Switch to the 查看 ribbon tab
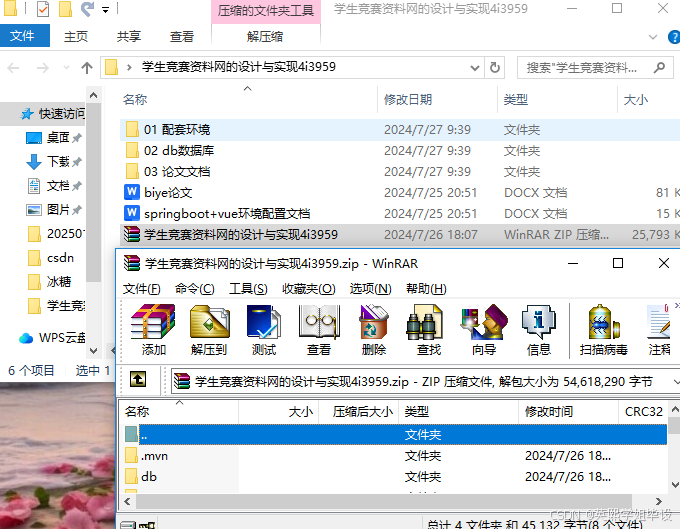The width and height of the screenshot is (680, 529). [182, 36]
